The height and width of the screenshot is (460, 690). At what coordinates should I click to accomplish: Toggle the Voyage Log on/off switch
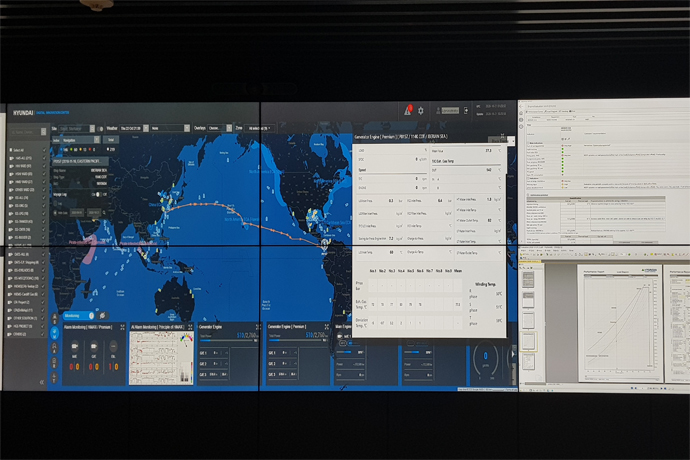tap(97, 195)
